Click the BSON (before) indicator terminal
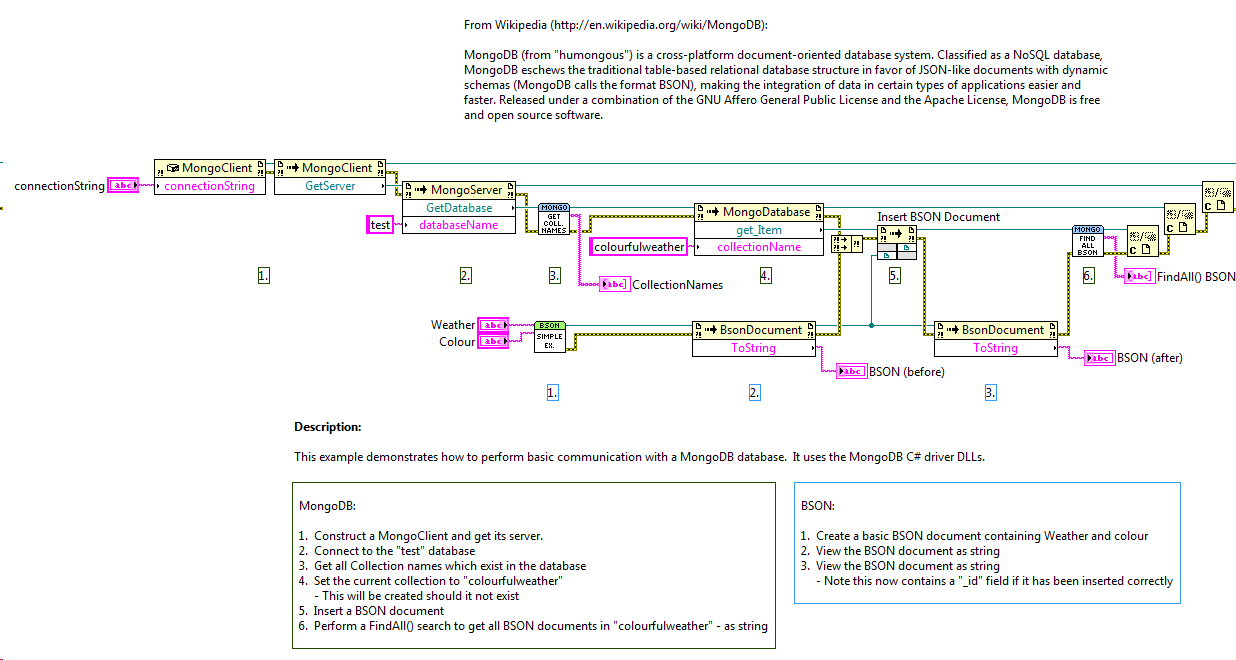Screen dimensions: 1236x660 (x=852, y=372)
